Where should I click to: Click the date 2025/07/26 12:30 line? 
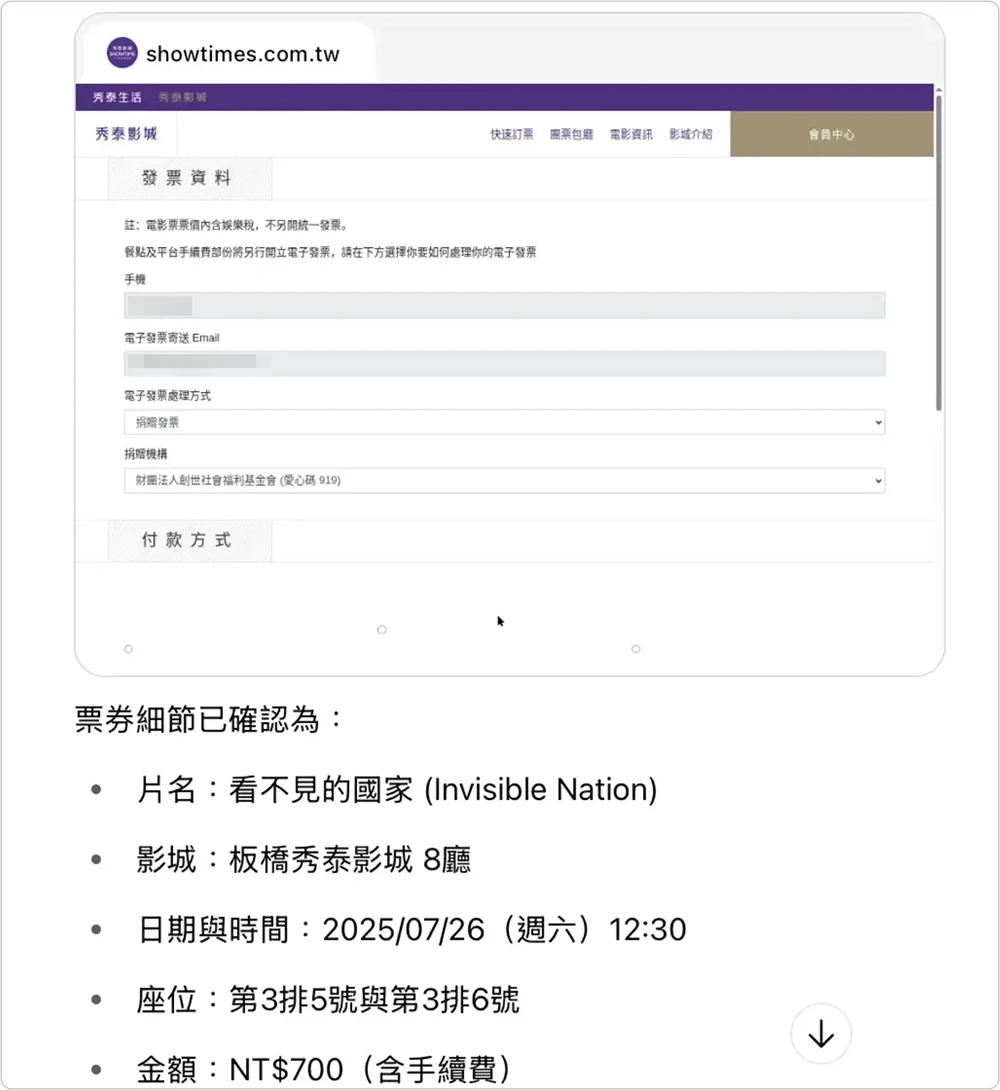point(412,929)
